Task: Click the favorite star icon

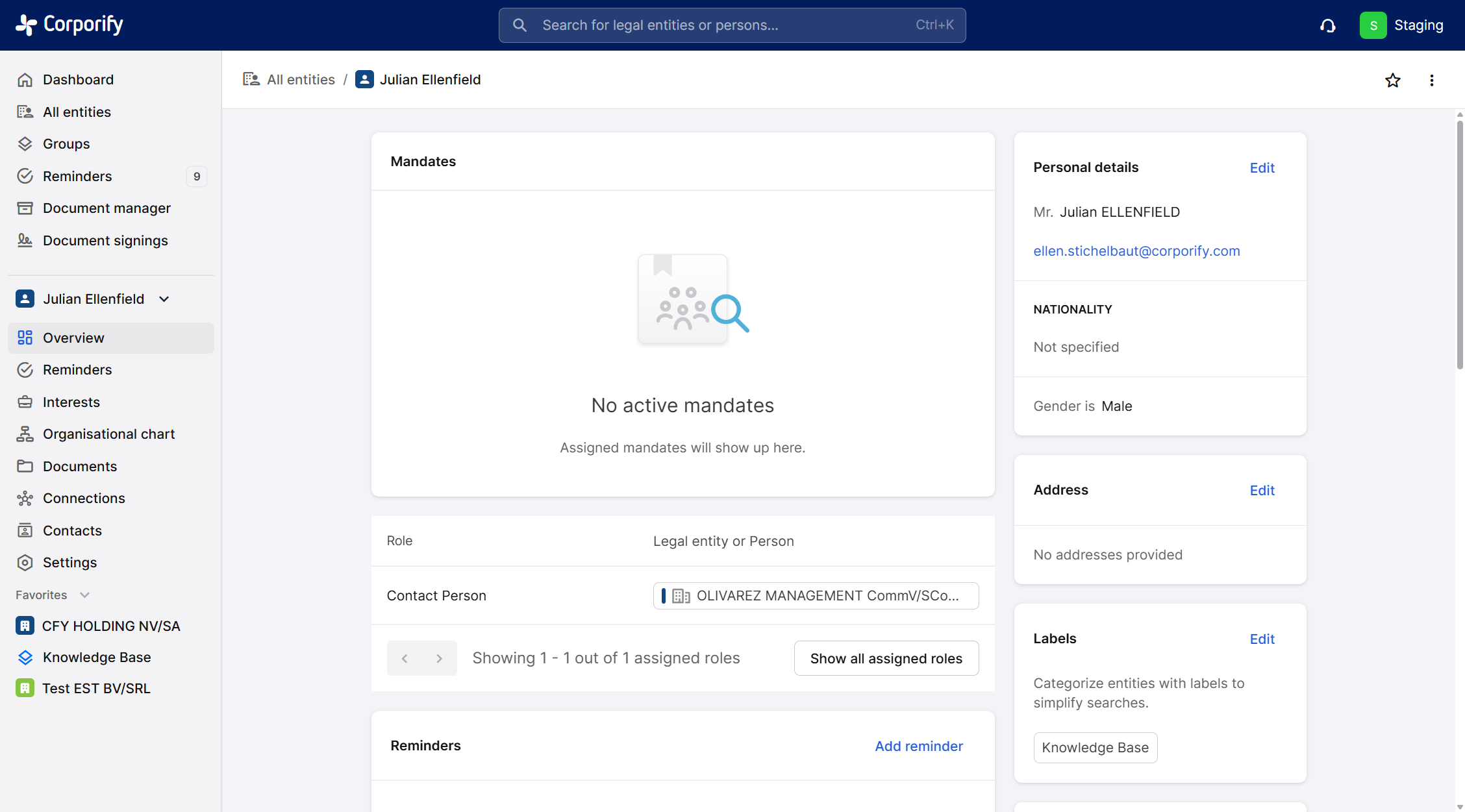Action: click(x=1392, y=80)
